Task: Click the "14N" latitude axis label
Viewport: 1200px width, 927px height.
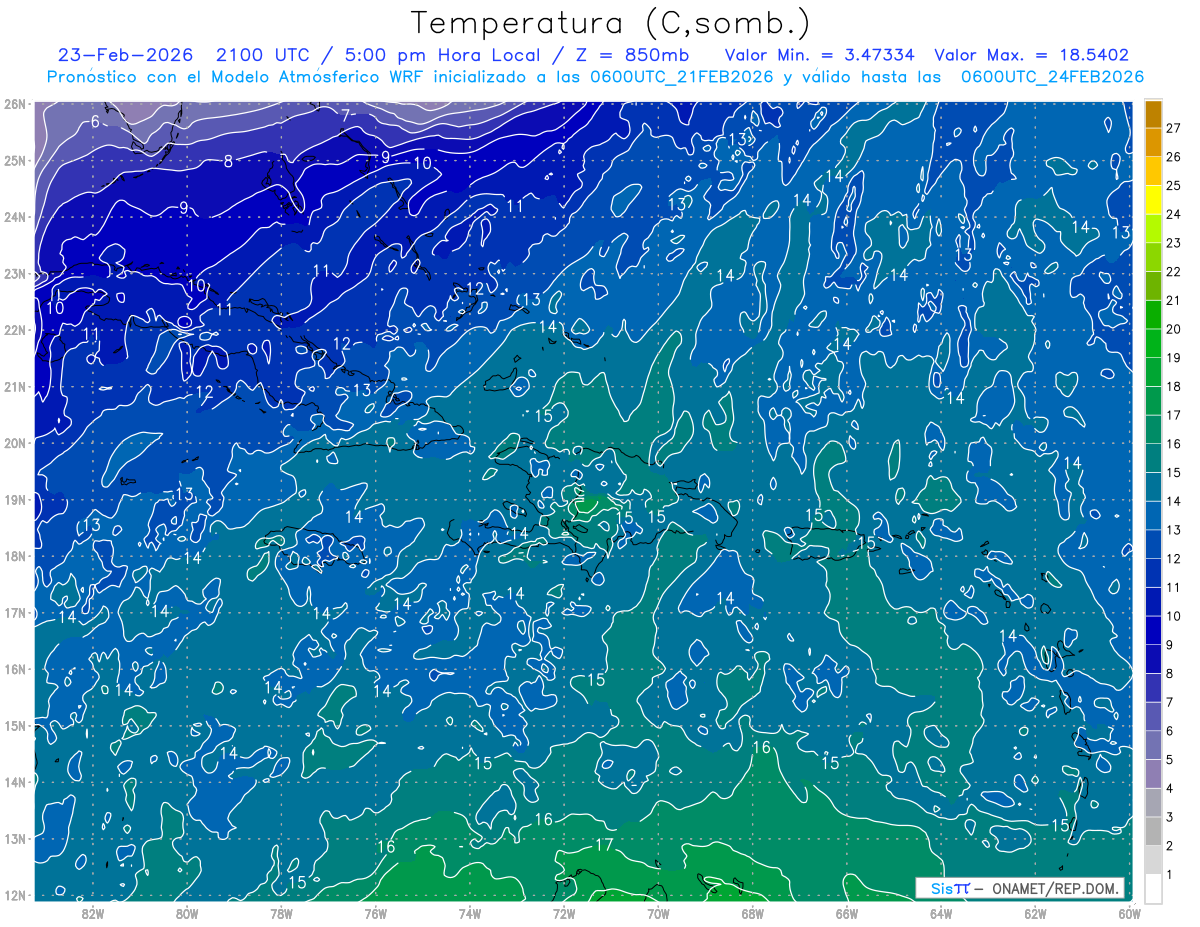Action: [x=14, y=782]
